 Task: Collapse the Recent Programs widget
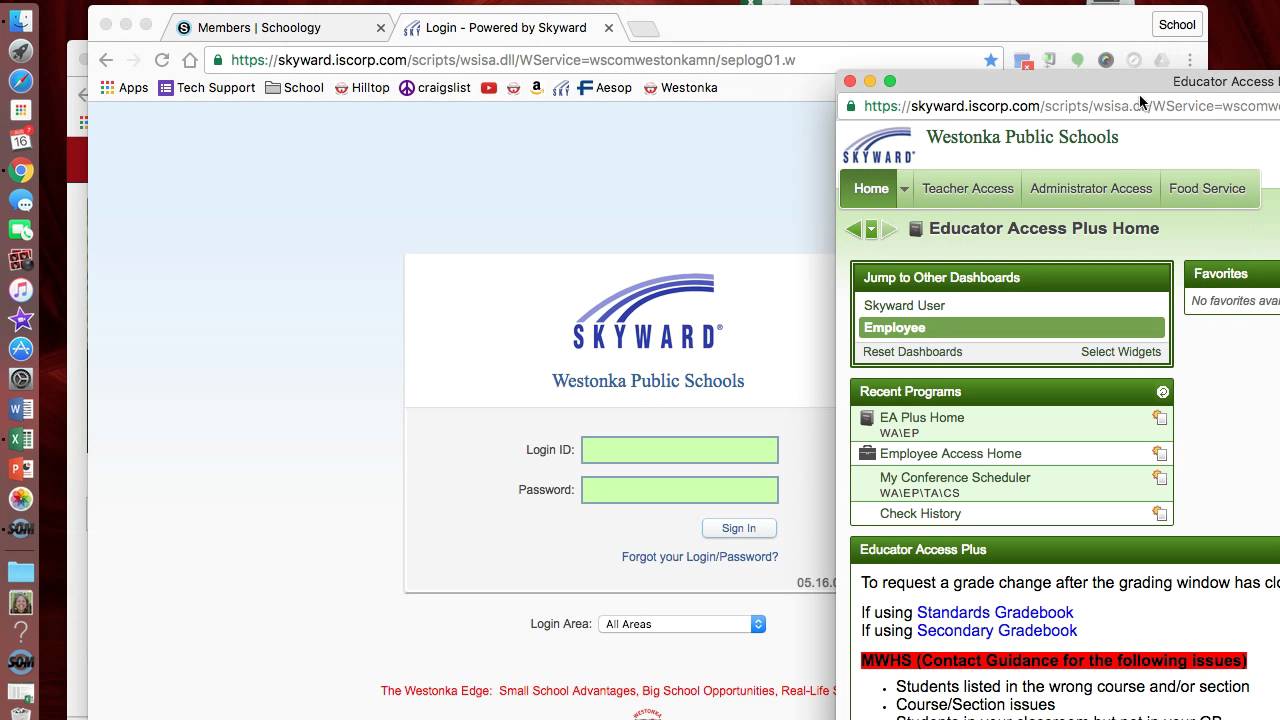(x=1163, y=392)
